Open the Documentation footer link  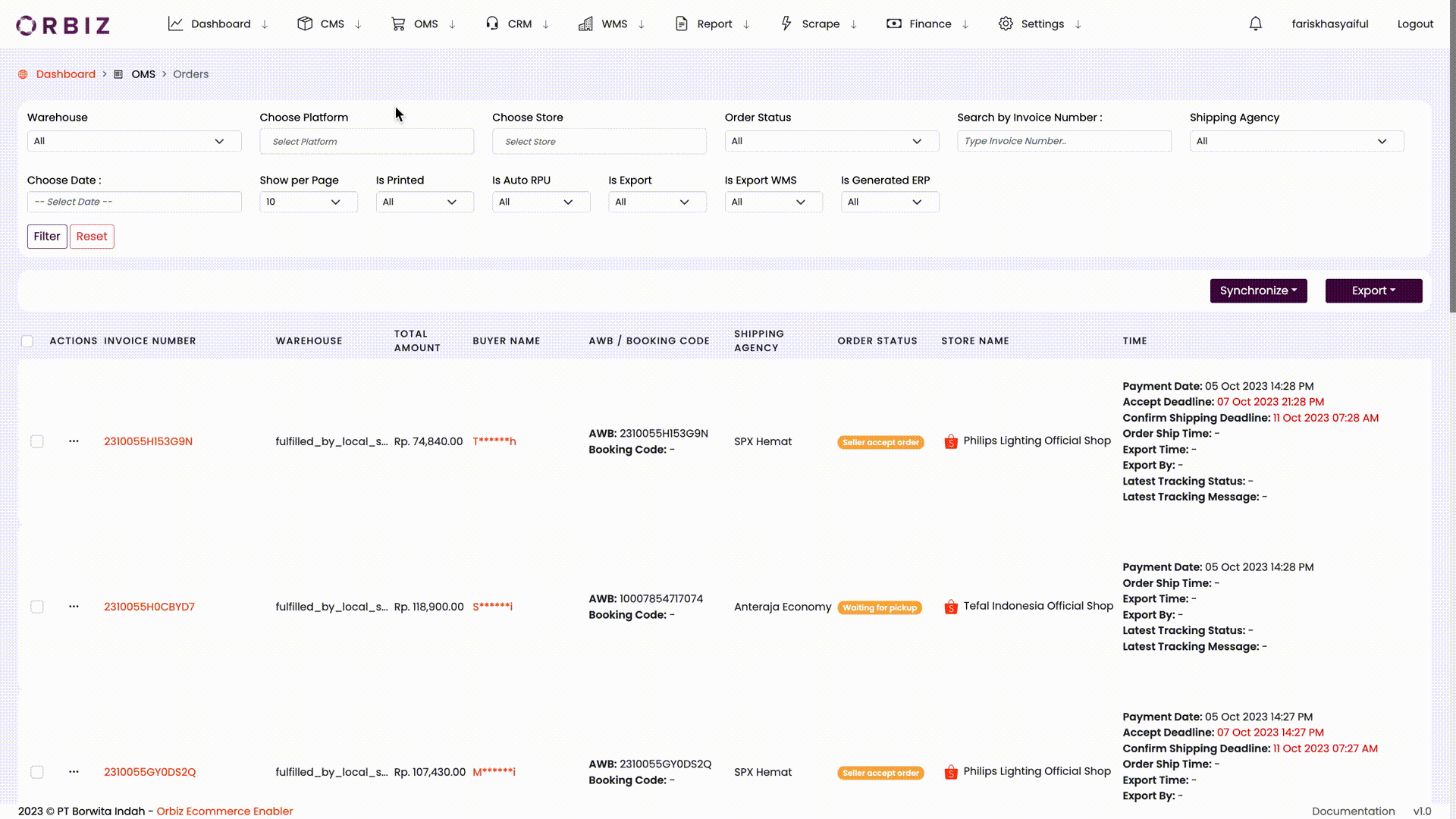[x=1354, y=811]
